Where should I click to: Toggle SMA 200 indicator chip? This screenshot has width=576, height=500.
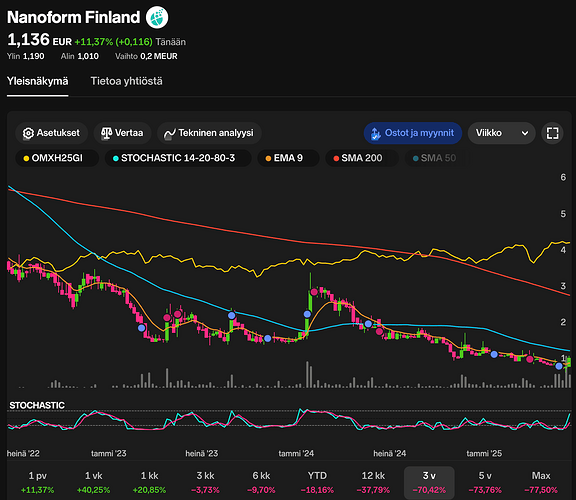tap(362, 158)
